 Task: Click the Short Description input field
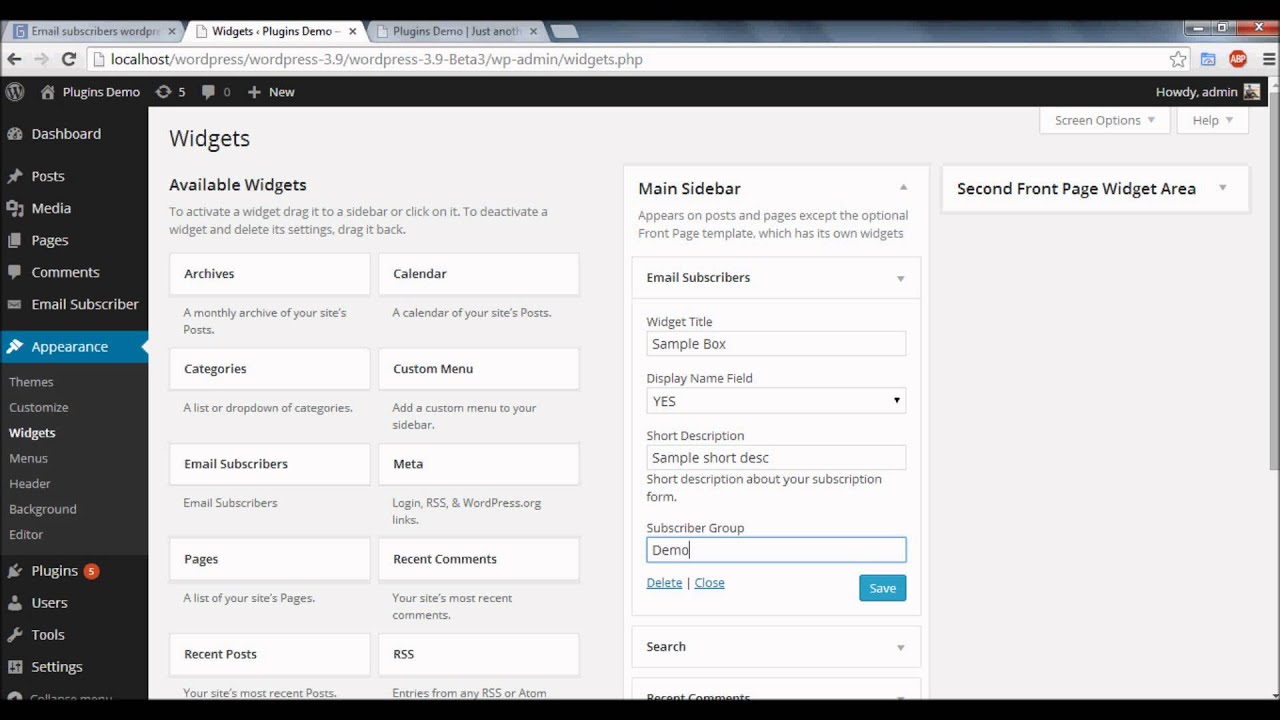pos(776,458)
